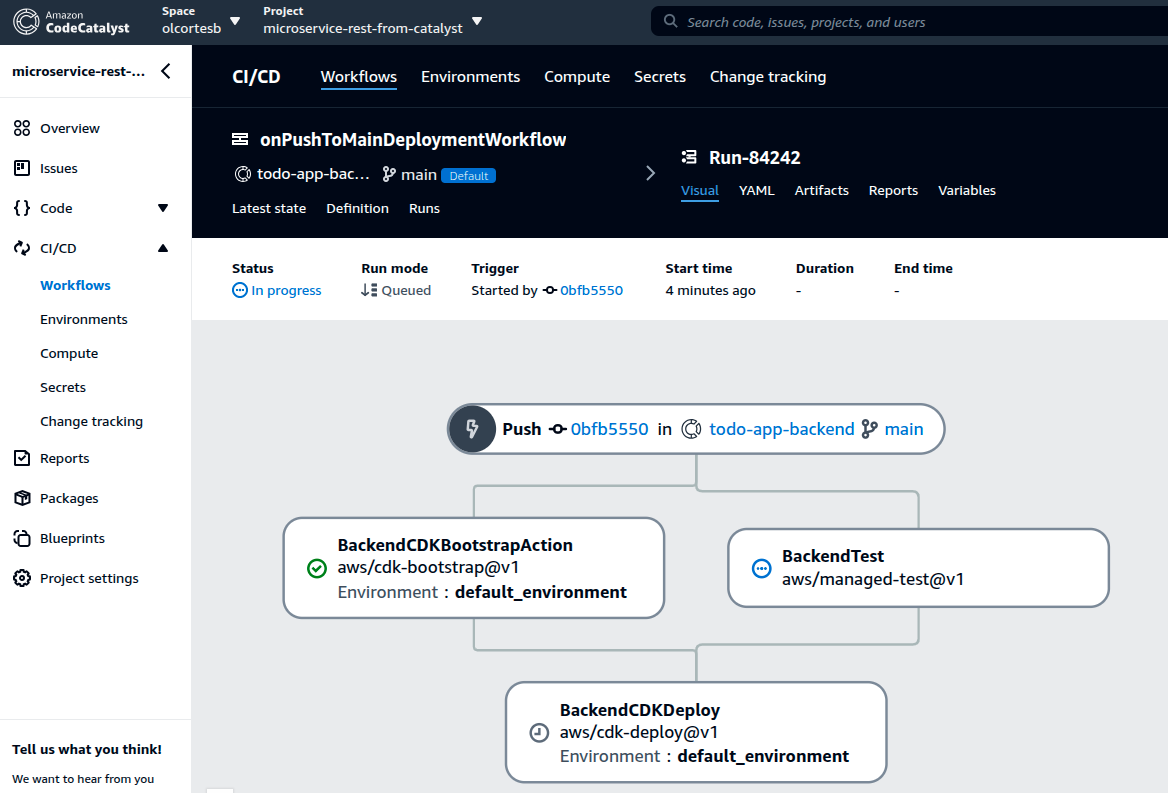Select the Visual run tab

pyautogui.click(x=699, y=191)
